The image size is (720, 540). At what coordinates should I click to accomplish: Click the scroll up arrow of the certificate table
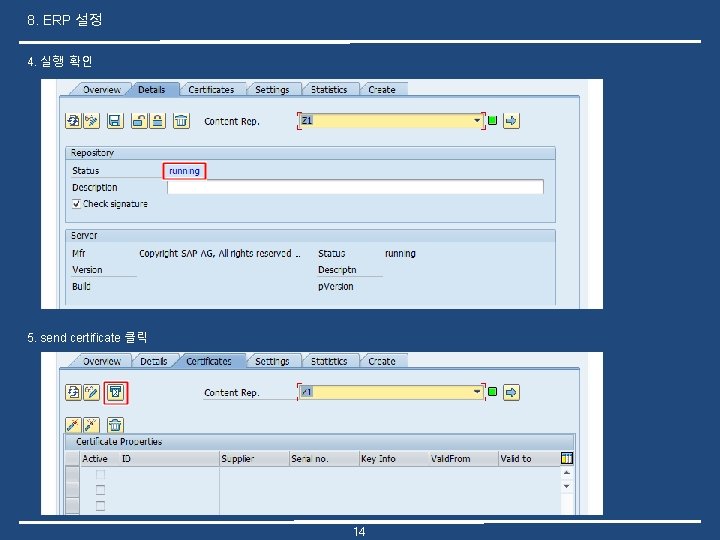coord(567,472)
